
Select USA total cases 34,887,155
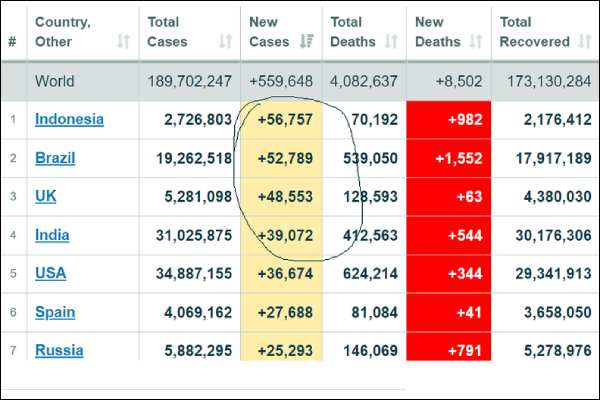(194, 274)
